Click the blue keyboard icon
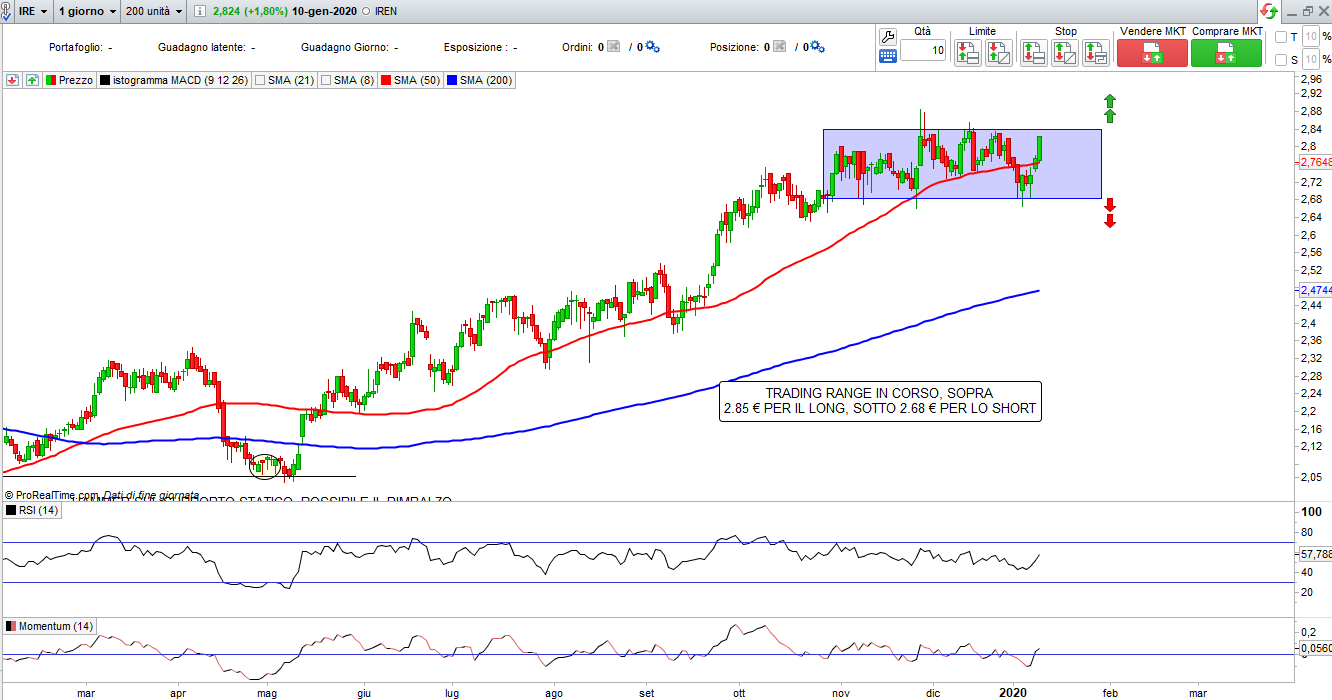This screenshot has width=1332, height=700. (x=887, y=56)
